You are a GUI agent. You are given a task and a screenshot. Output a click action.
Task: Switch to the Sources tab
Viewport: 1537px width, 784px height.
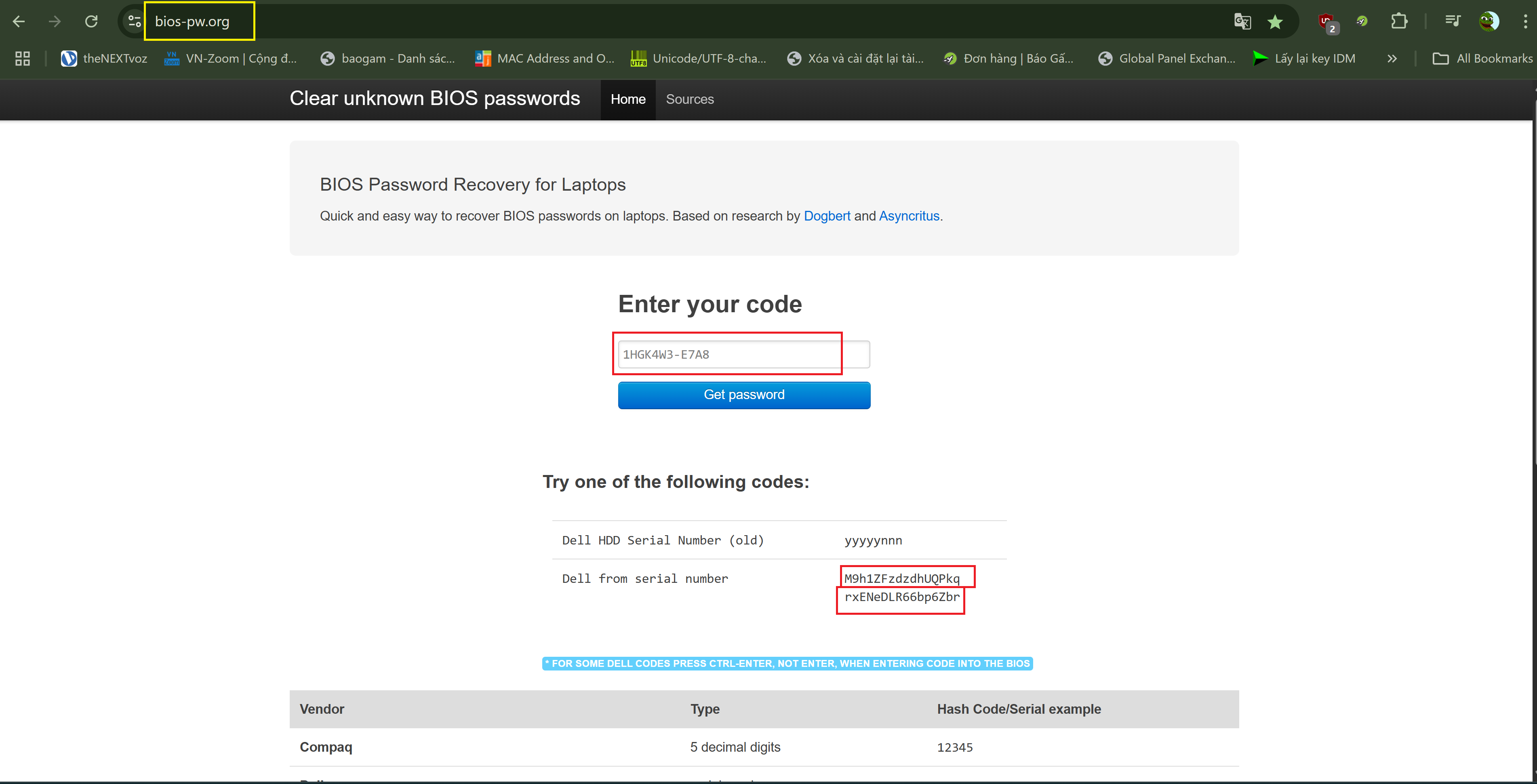tap(689, 99)
